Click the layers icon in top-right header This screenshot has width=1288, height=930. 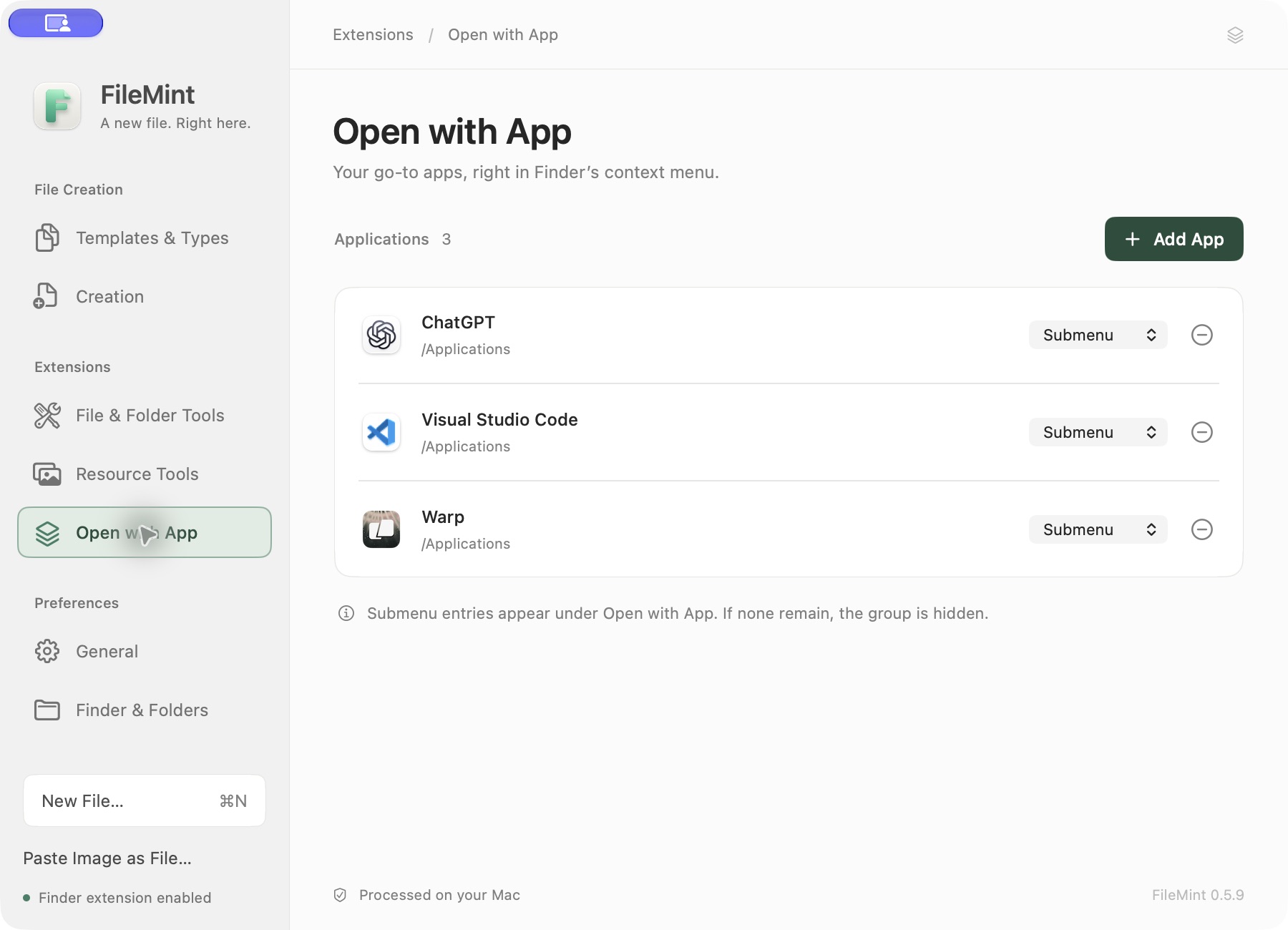pyautogui.click(x=1235, y=35)
